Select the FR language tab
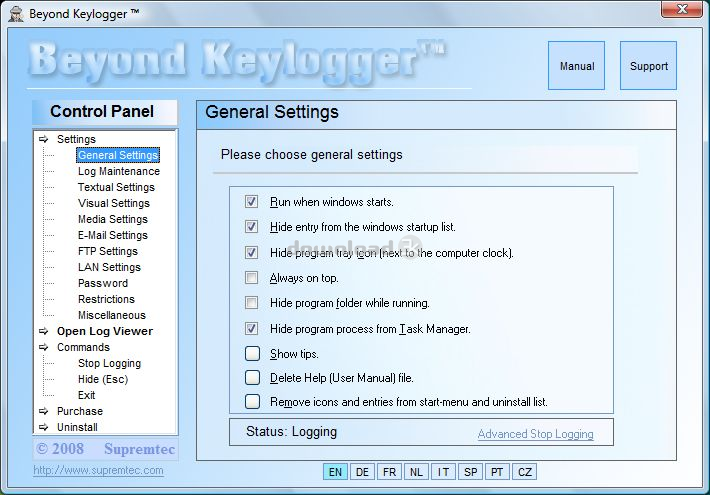The width and height of the screenshot is (710, 495). tap(389, 472)
